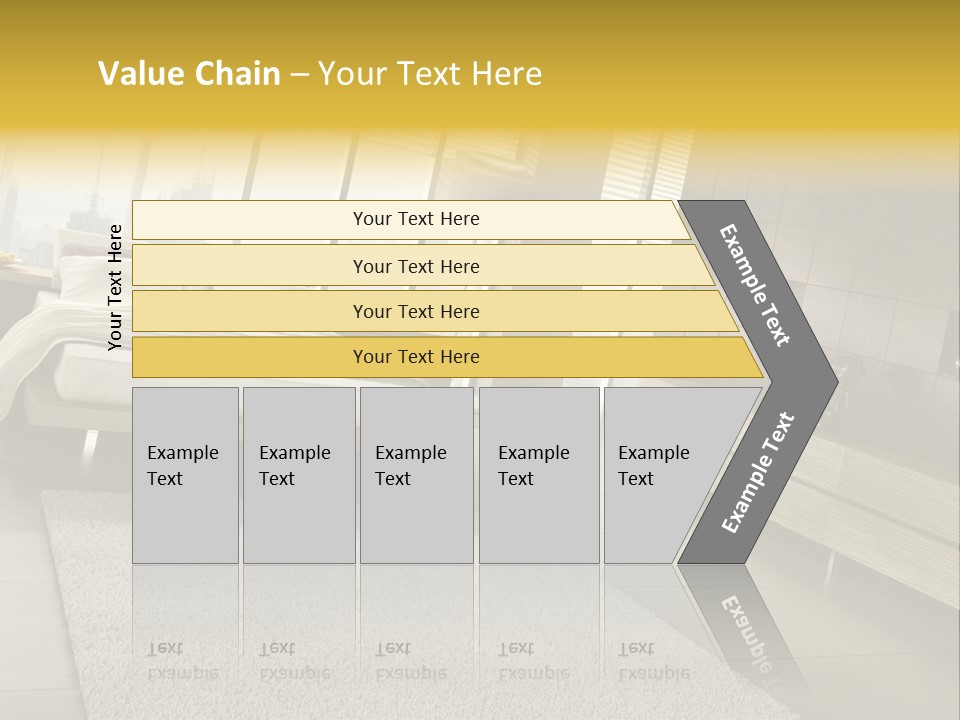Click the lower 'Example Text' on dark chevron
The height and width of the screenshot is (720, 960).
[758, 472]
